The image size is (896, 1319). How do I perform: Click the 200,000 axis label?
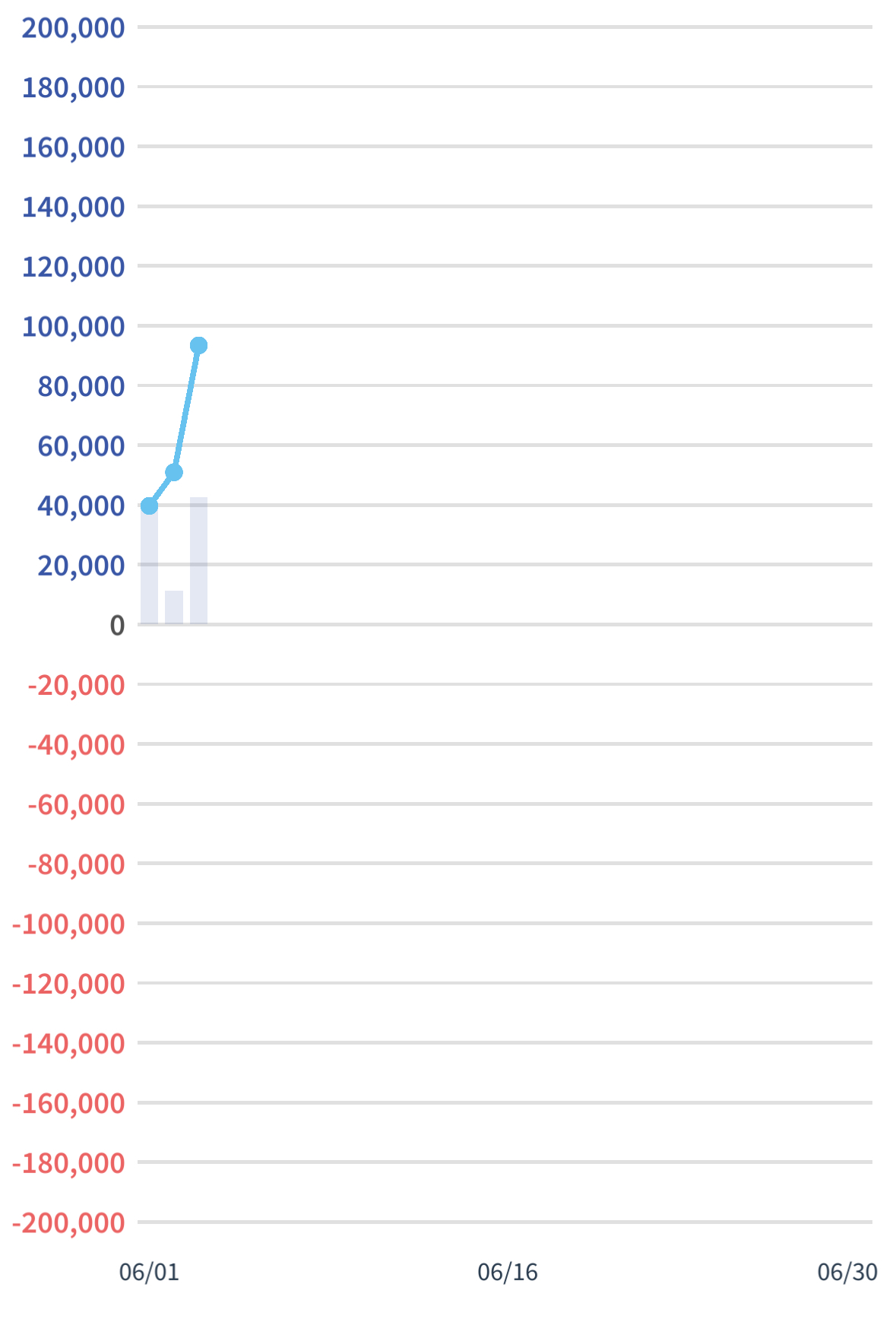73,28
